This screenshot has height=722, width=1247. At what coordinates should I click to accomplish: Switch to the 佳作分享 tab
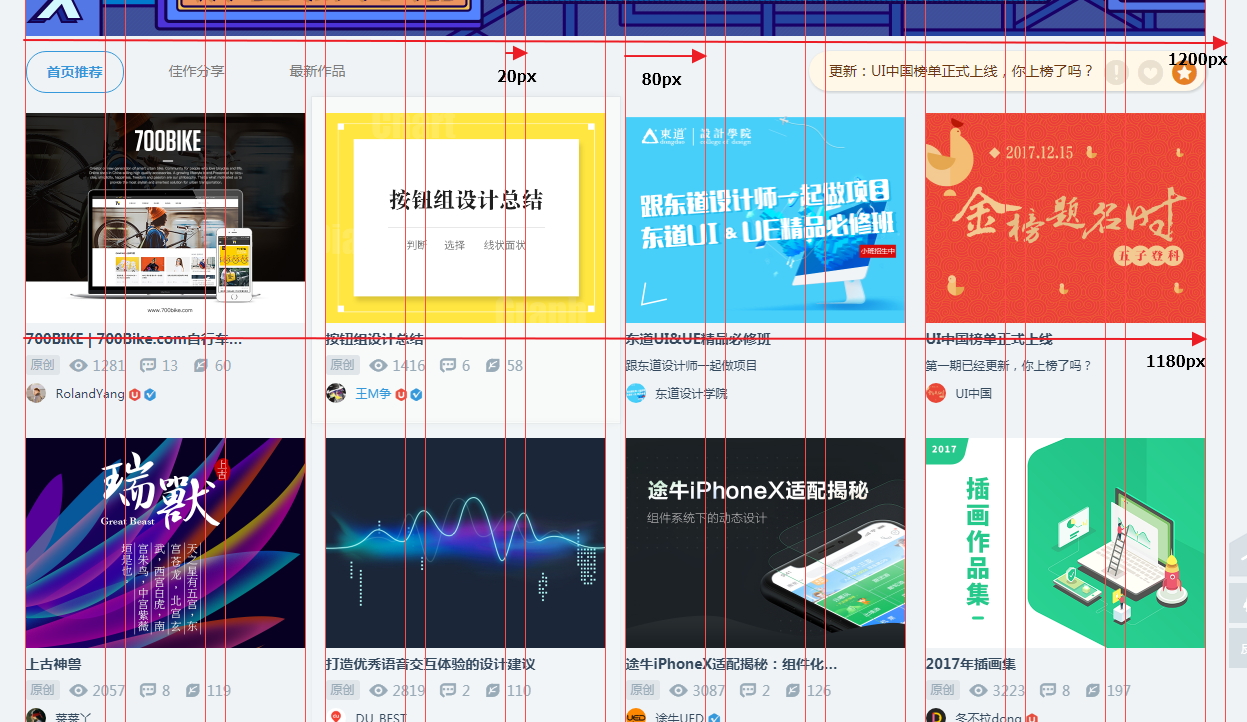(x=196, y=71)
